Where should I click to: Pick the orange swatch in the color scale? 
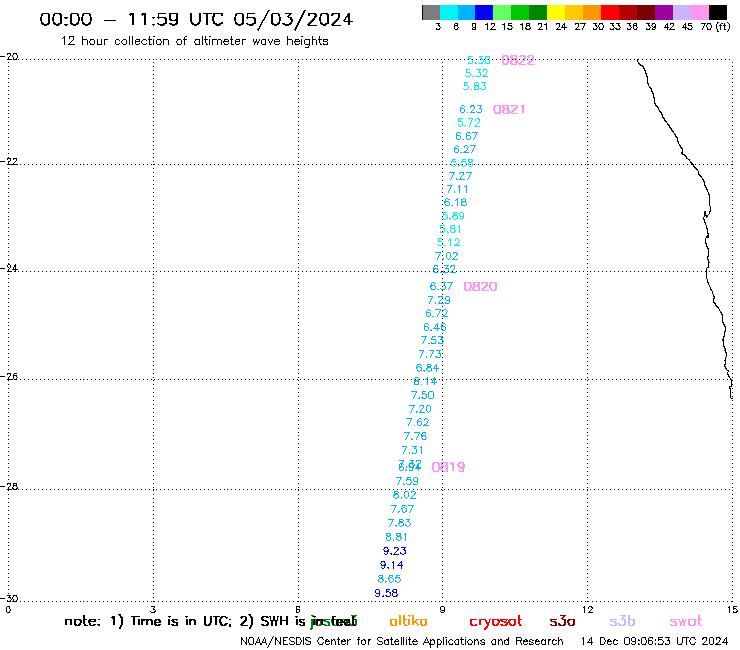(592, 13)
